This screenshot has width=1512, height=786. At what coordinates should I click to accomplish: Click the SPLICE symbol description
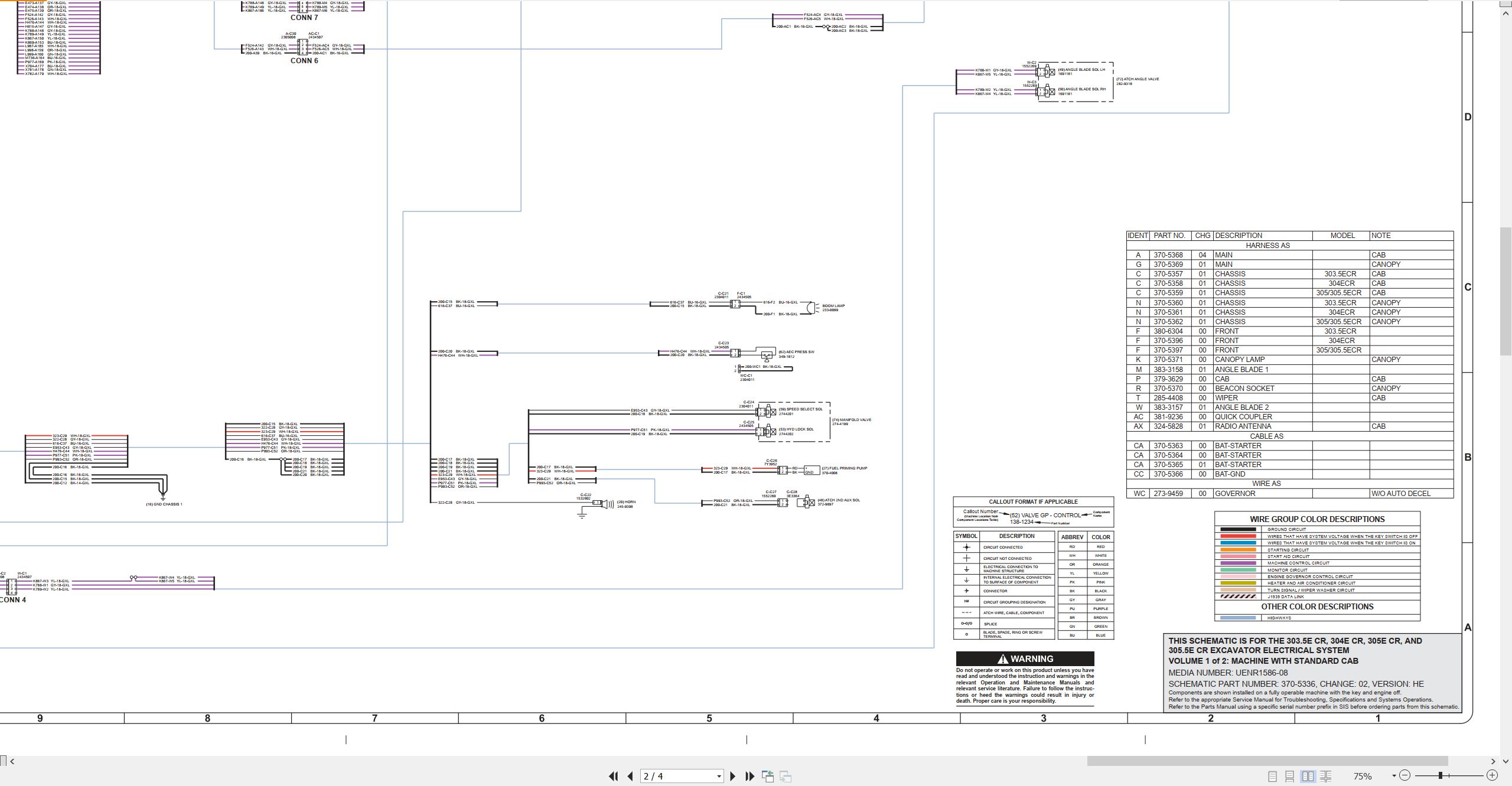point(990,624)
